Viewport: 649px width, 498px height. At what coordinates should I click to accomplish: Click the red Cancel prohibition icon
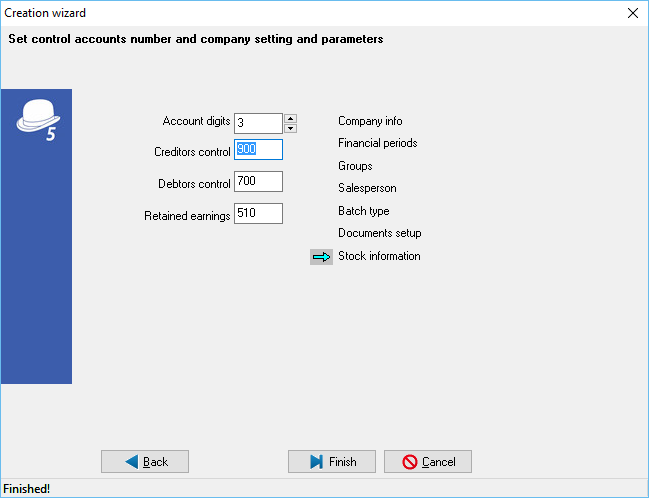(410, 462)
